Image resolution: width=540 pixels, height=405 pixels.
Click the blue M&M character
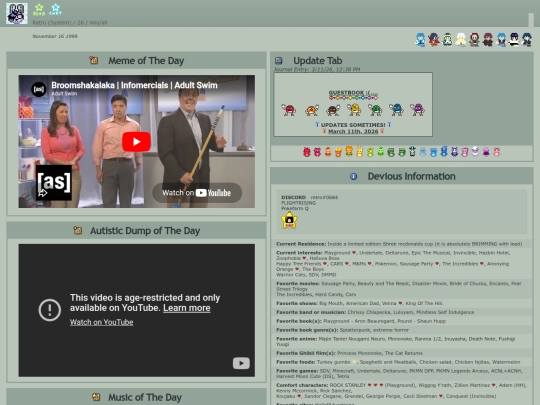coord(397,109)
